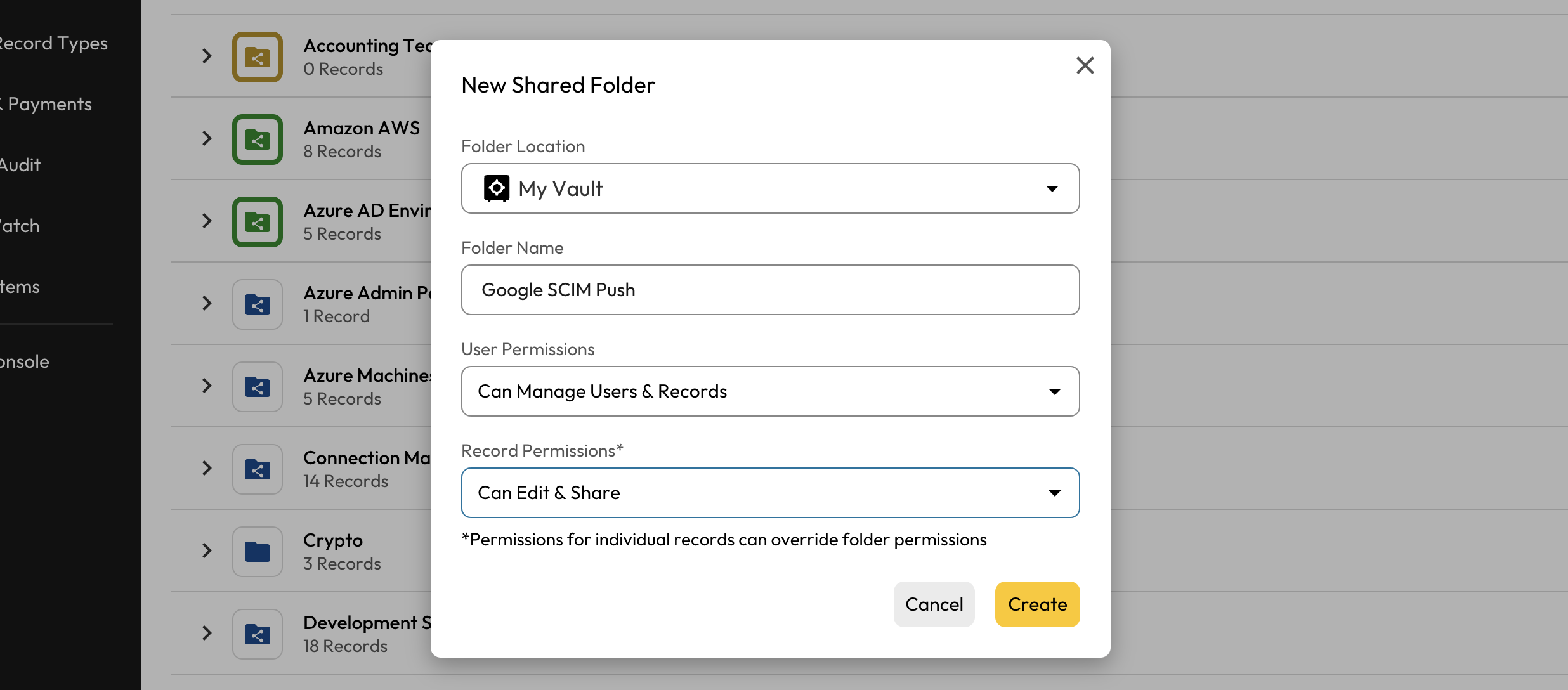Click the Folder Name text field
This screenshot has height=690, width=1568.
tap(770, 290)
